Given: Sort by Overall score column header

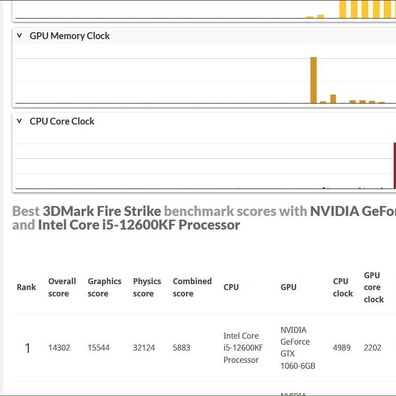Looking at the screenshot, I should point(62,287).
